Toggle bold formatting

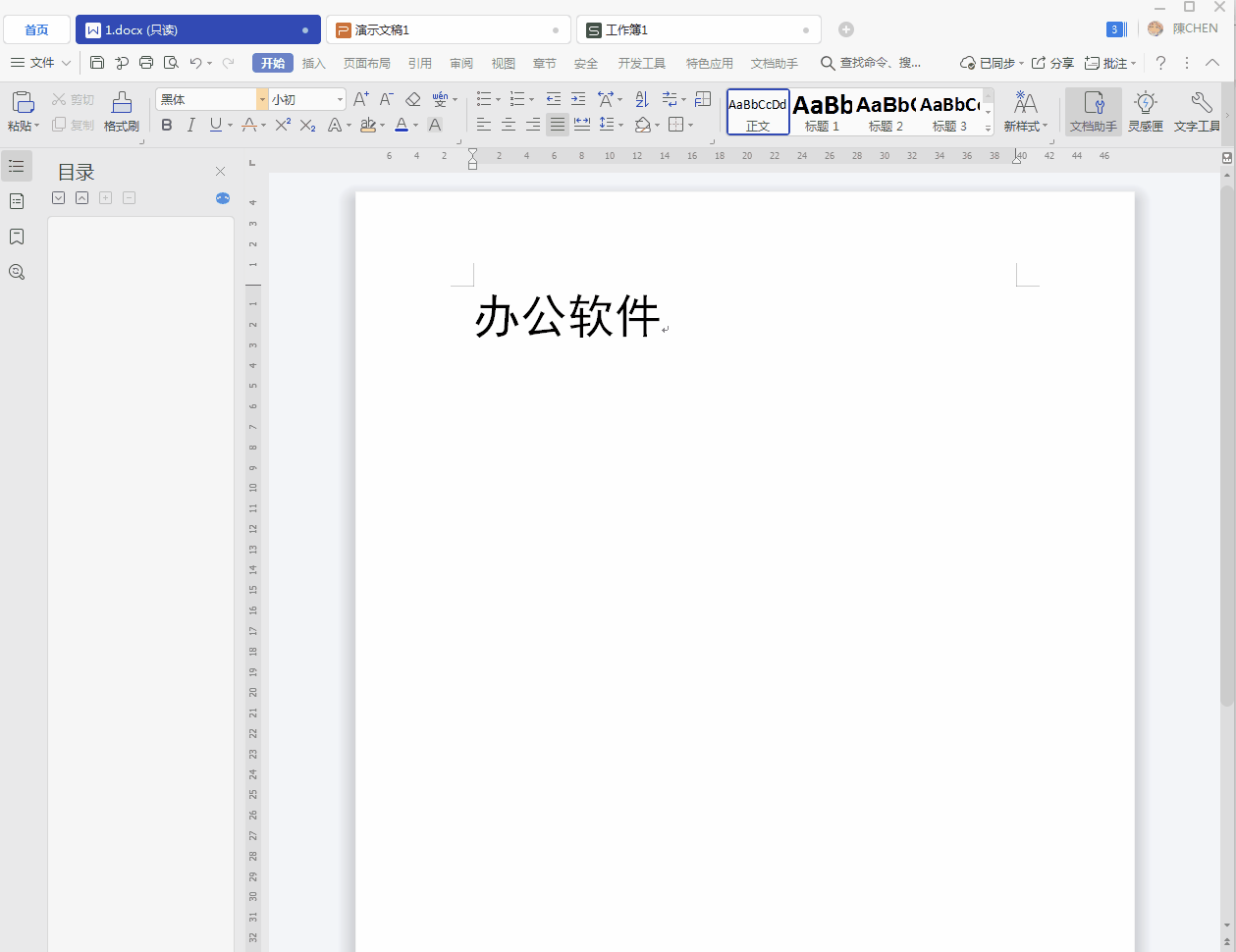pyautogui.click(x=166, y=125)
